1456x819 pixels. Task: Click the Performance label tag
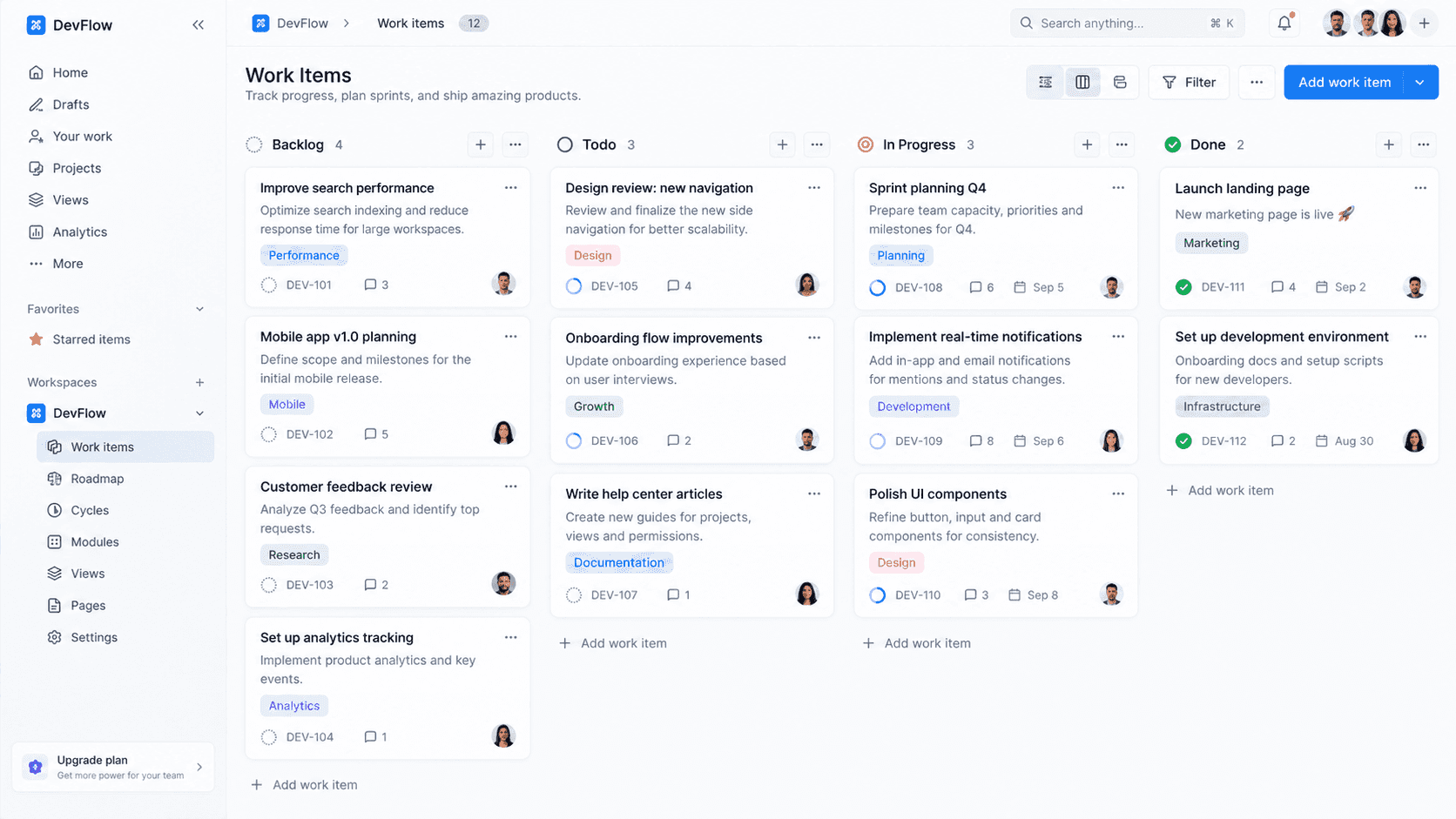tap(304, 255)
